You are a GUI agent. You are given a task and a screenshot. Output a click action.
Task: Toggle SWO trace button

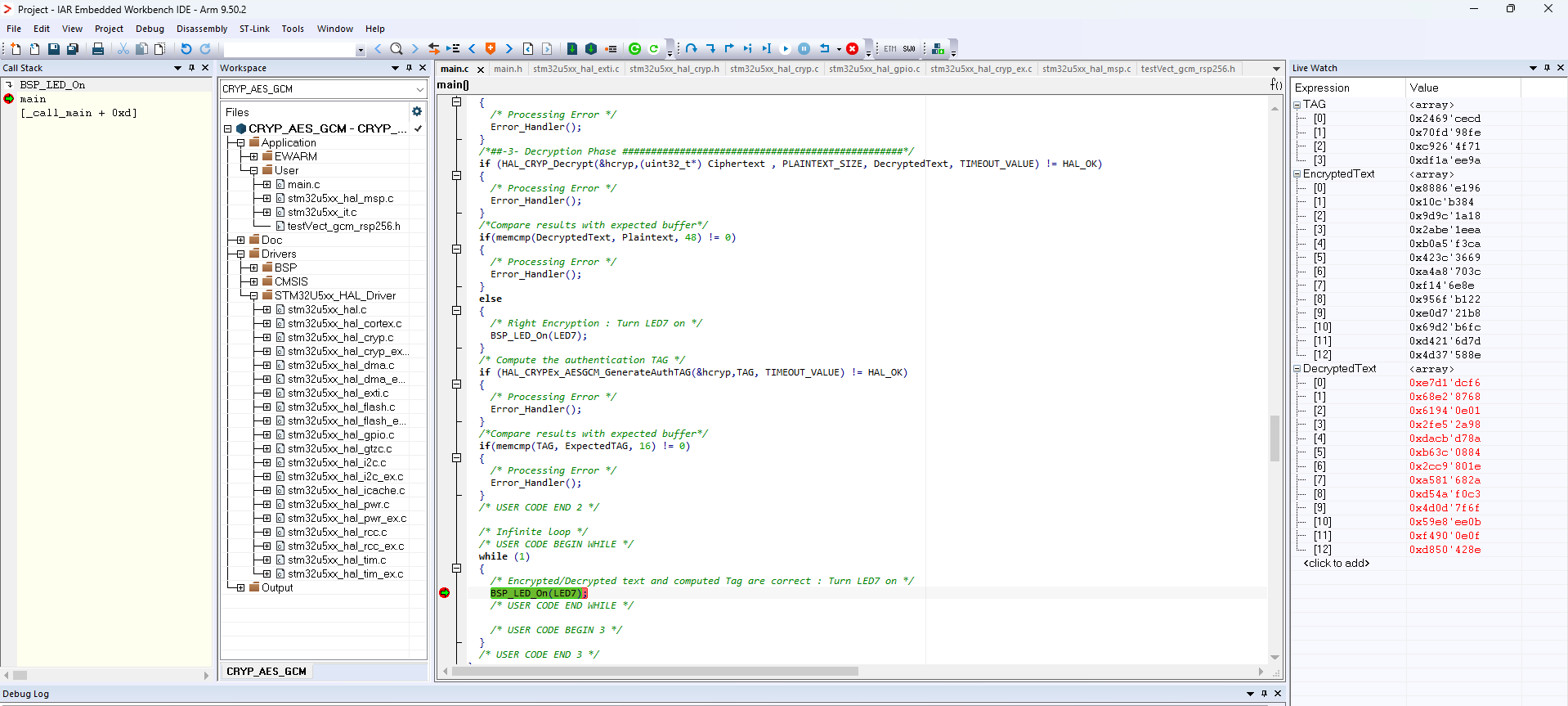coord(909,49)
